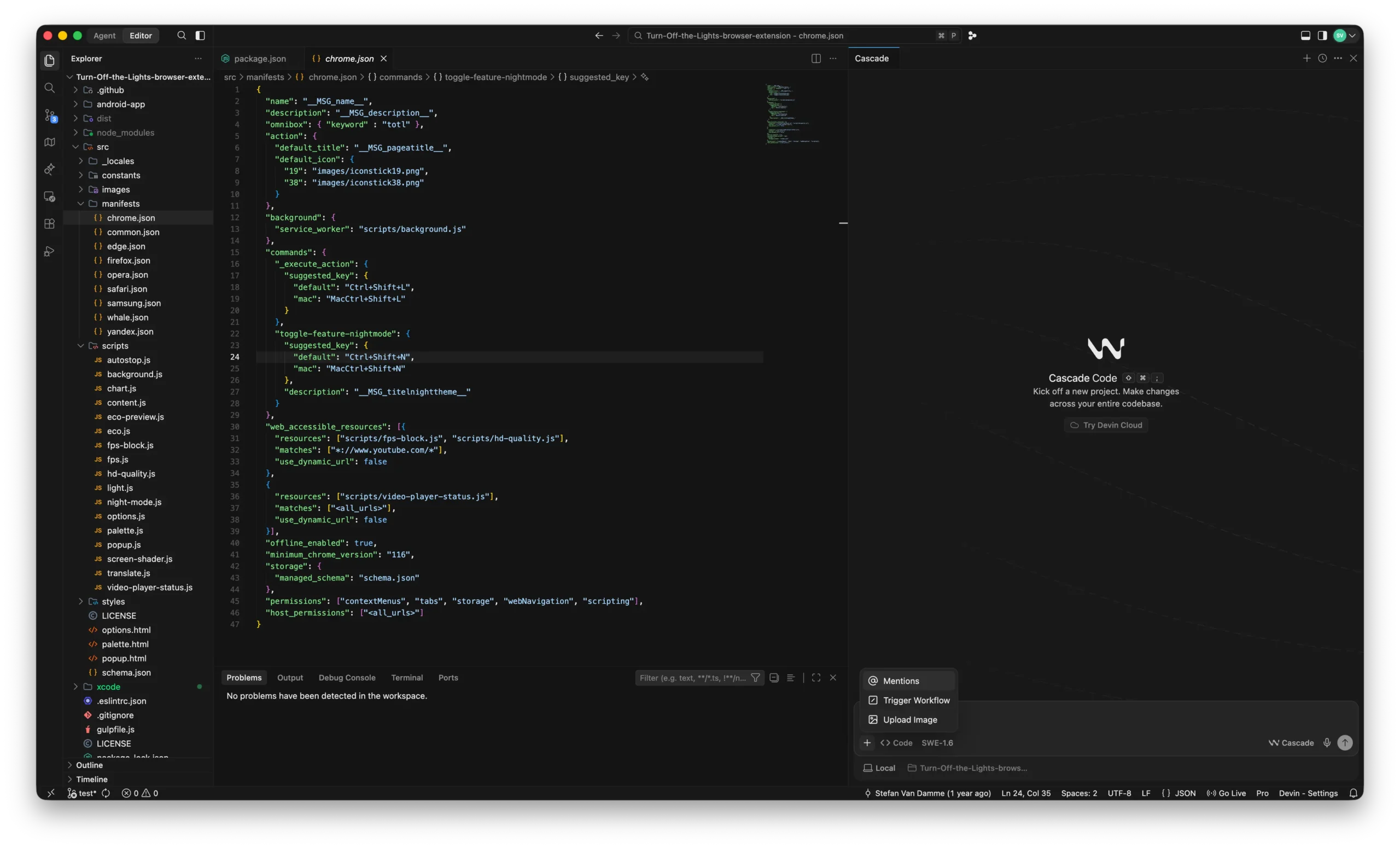Open the Run and Debug view
The image size is (1400, 848).
tap(49, 251)
